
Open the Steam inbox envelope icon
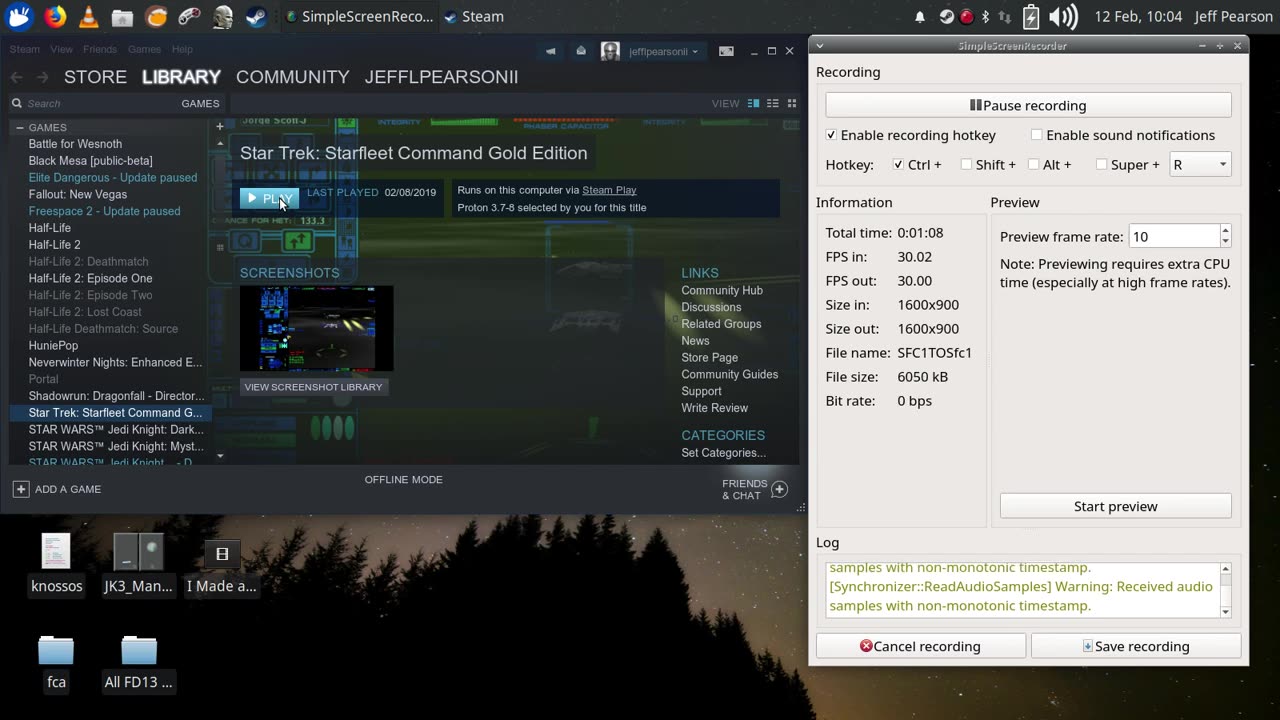coord(581,51)
